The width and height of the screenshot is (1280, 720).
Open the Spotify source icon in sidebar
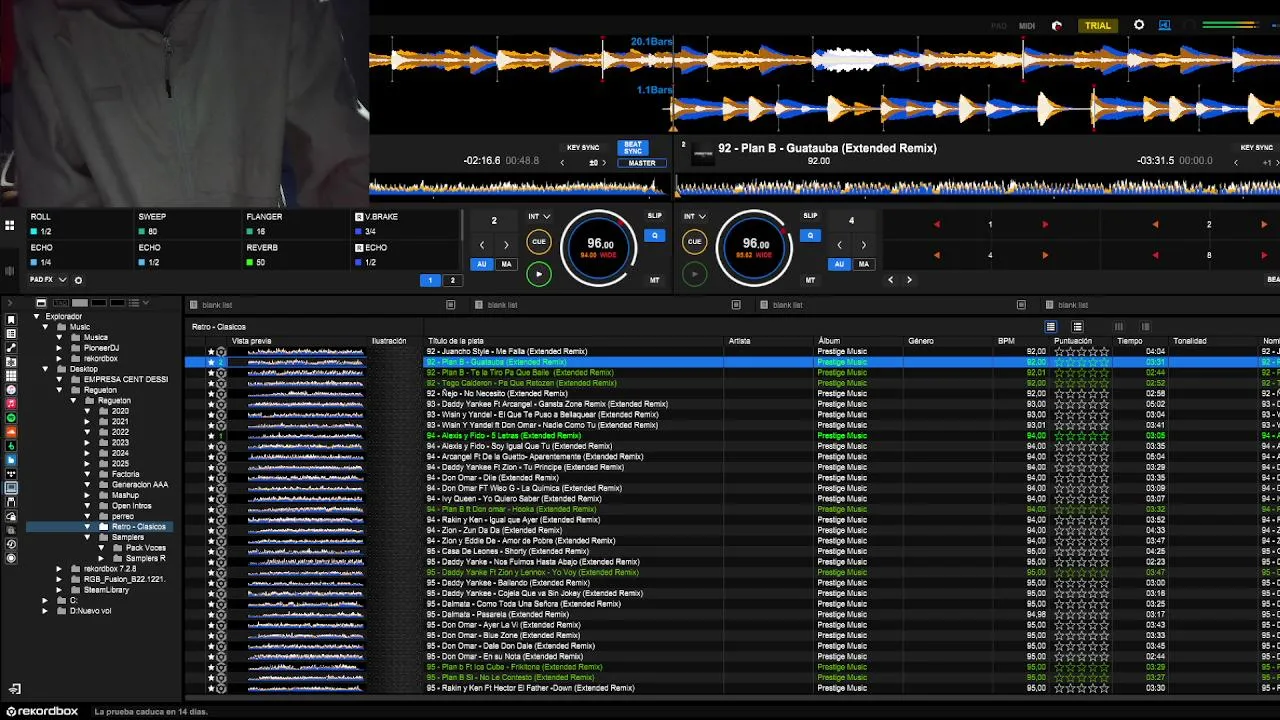click(x=11, y=417)
